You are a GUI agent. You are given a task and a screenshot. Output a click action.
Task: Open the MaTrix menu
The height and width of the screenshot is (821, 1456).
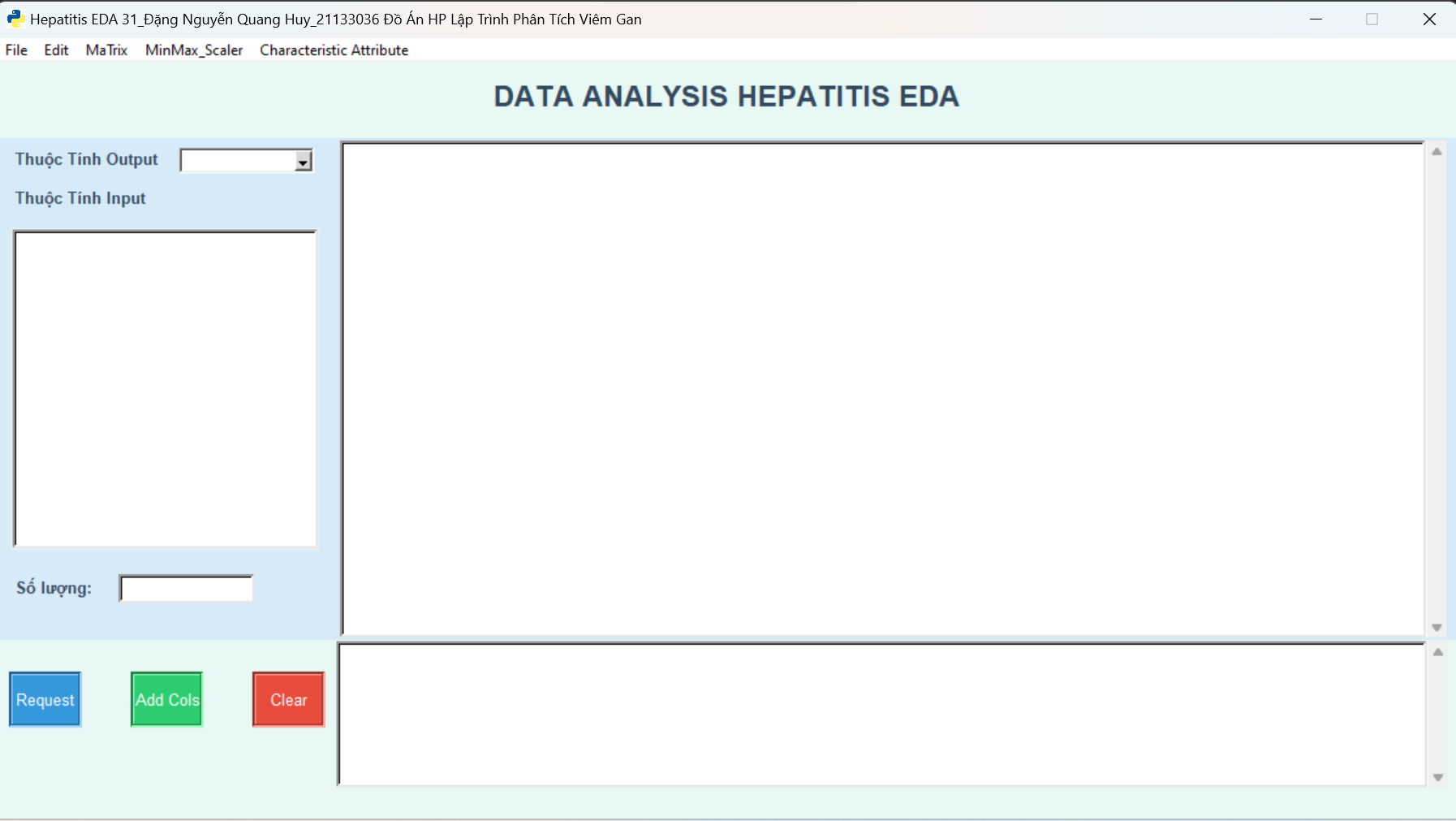pos(106,50)
